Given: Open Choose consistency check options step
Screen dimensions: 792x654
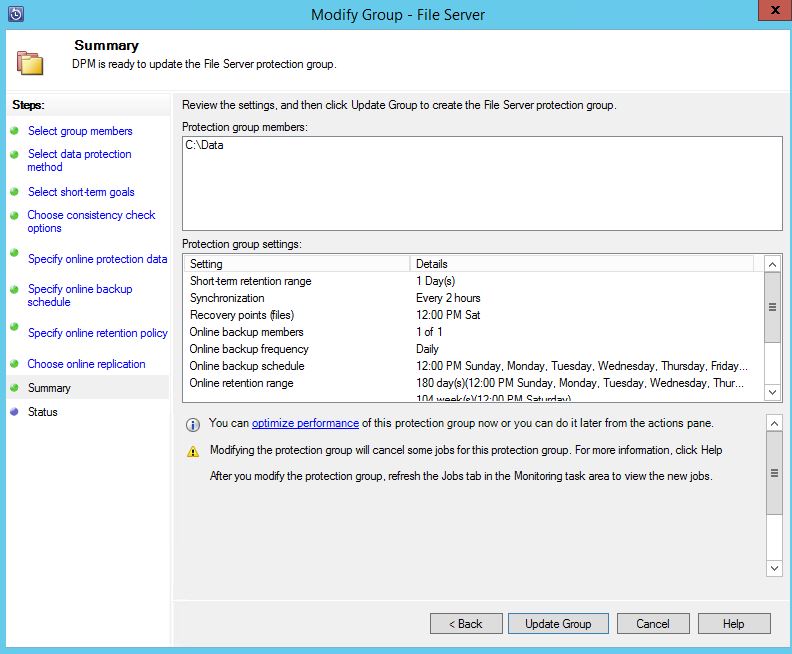Looking at the screenshot, I should click(x=91, y=221).
